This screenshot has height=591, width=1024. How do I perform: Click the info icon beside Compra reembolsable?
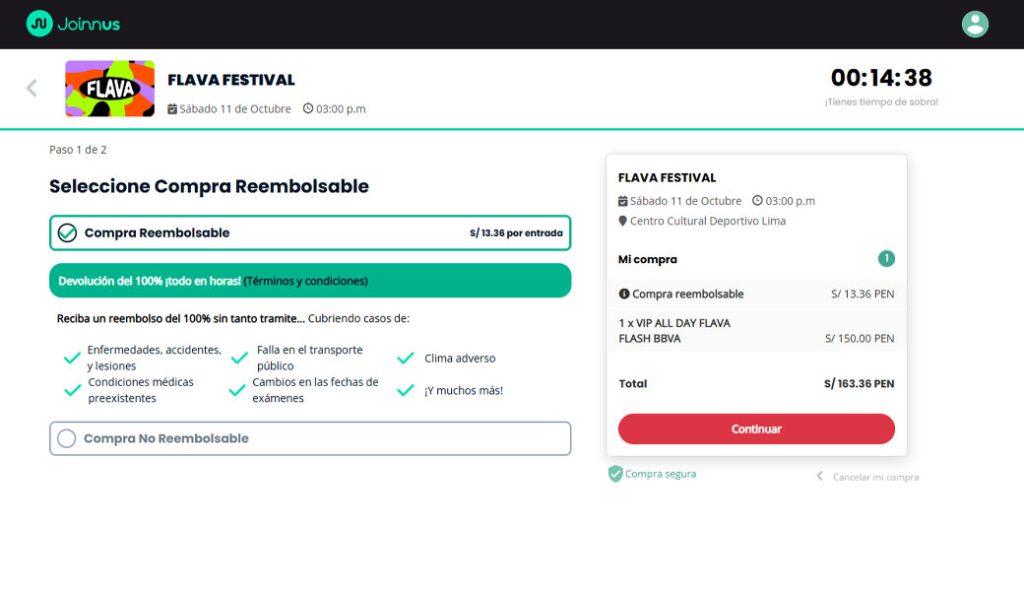624,294
